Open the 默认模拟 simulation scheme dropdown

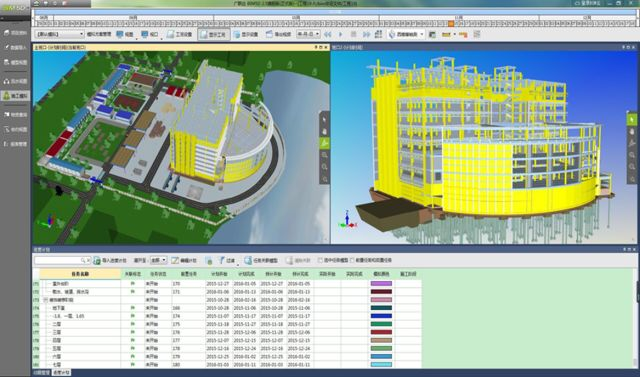60,34
